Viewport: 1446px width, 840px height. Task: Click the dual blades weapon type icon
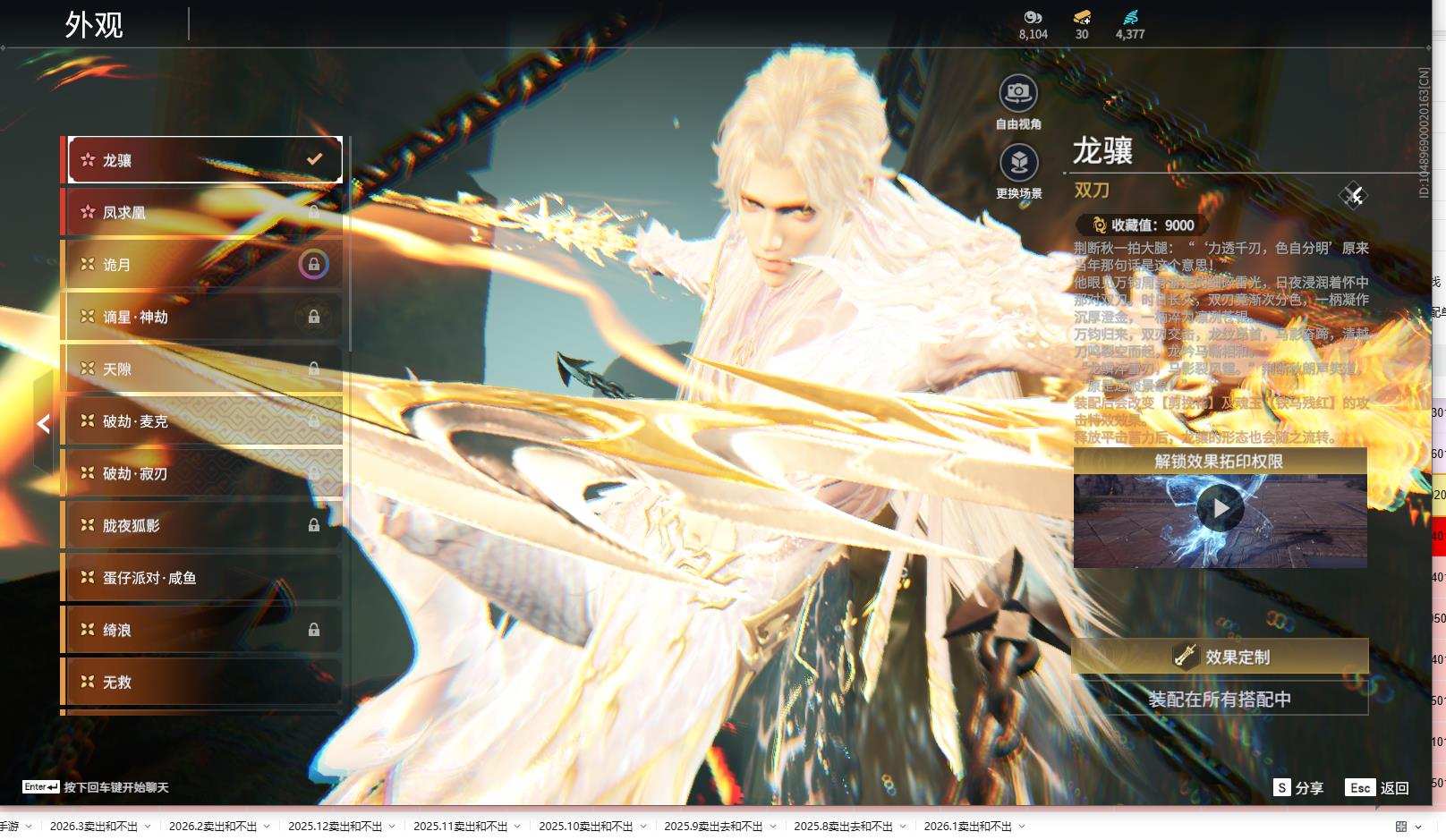[x=1353, y=195]
